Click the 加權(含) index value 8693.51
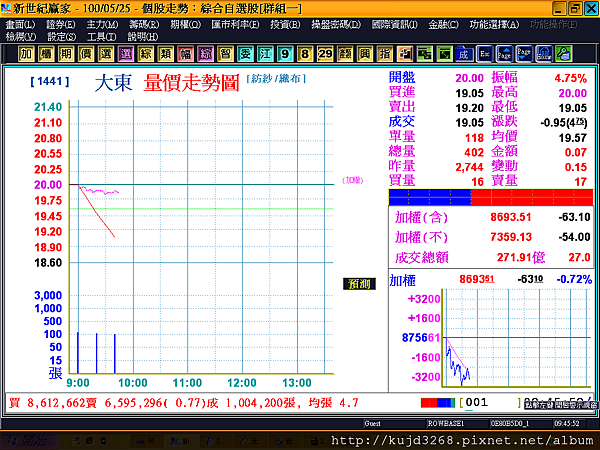The width and height of the screenshot is (600, 450). click(511, 217)
